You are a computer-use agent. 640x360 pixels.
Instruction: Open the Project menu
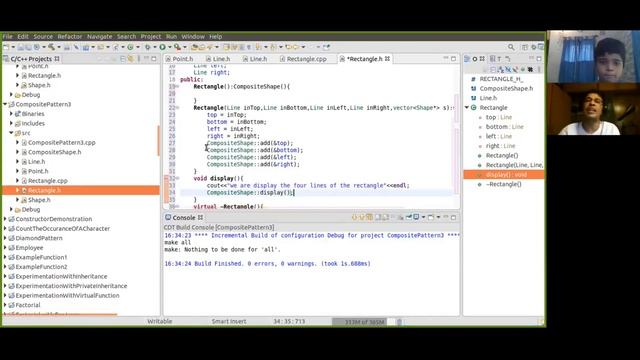[x=151, y=37]
